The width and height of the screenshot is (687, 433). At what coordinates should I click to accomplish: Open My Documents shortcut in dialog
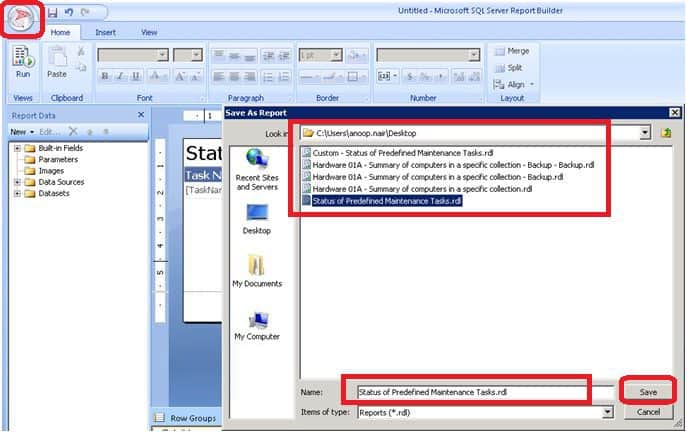click(x=257, y=271)
